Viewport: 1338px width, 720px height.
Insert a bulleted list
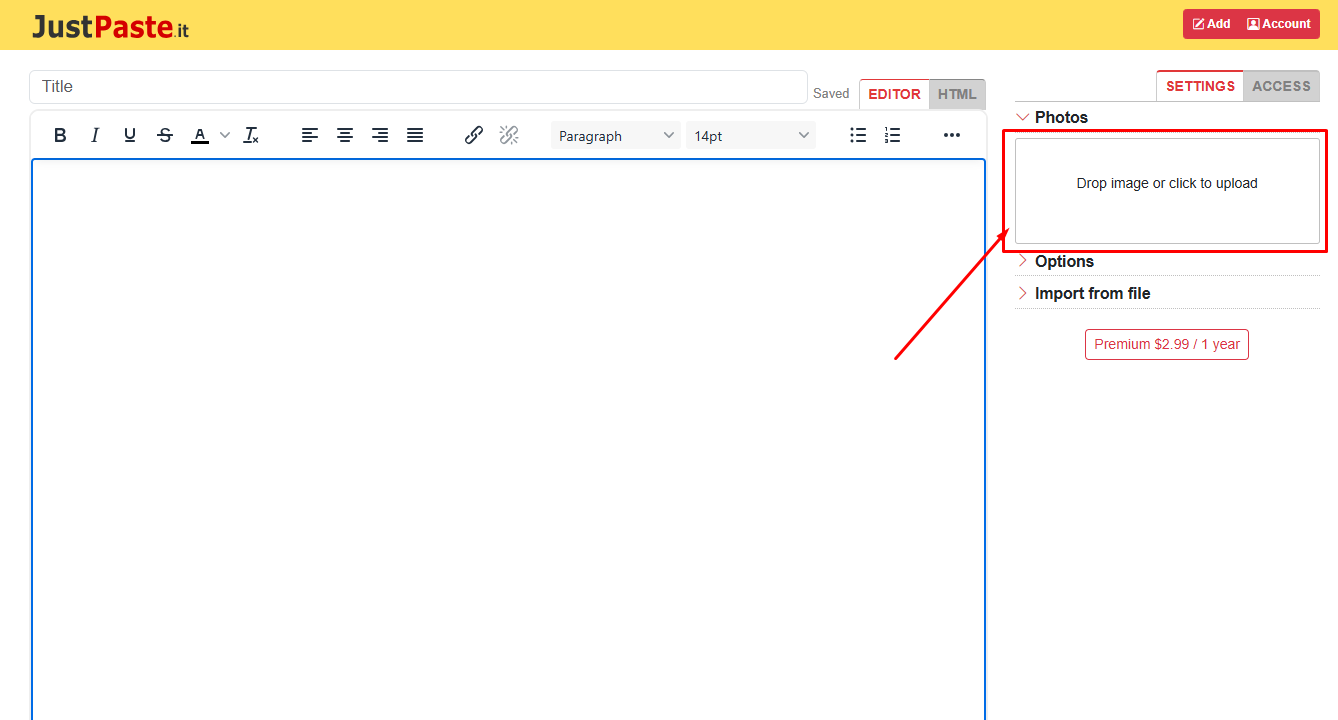(x=858, y=135)
